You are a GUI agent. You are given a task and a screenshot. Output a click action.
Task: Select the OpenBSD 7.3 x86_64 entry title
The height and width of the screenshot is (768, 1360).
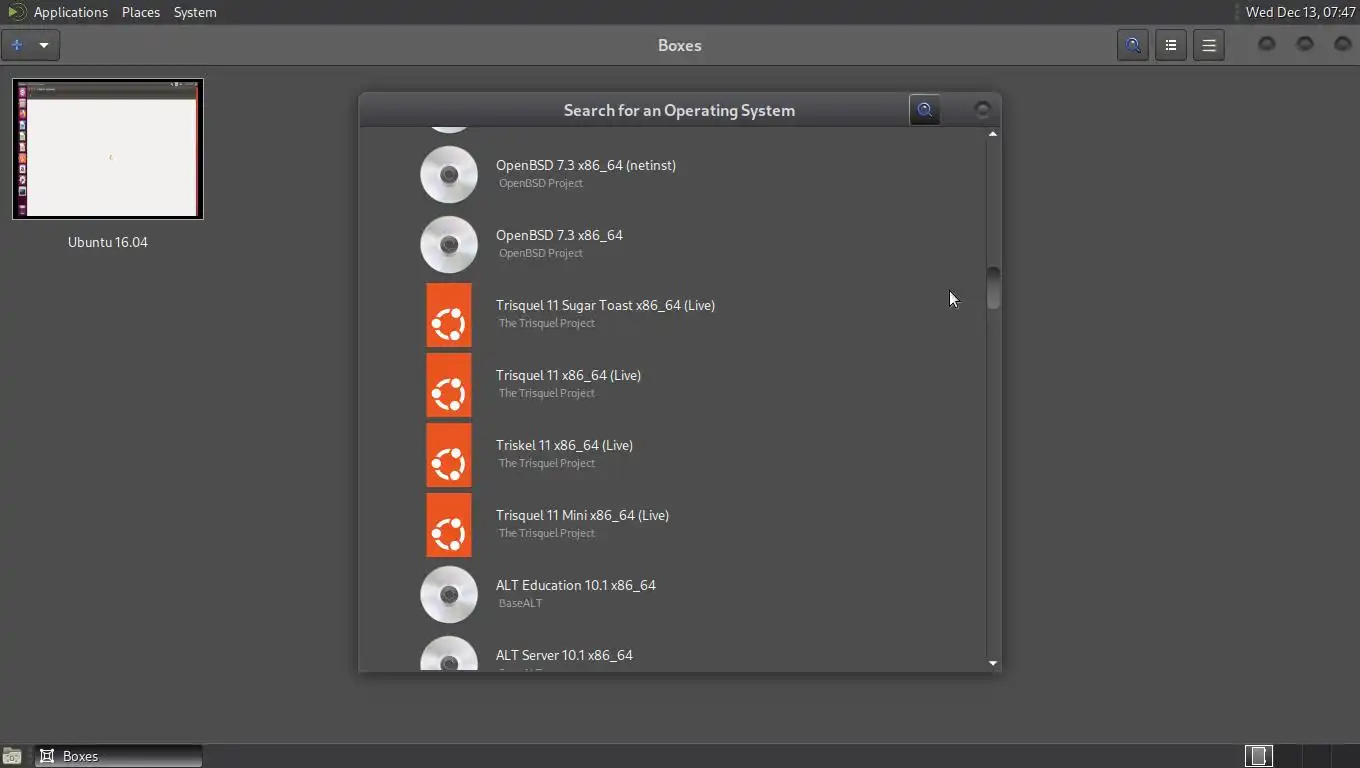coord(559,235)
